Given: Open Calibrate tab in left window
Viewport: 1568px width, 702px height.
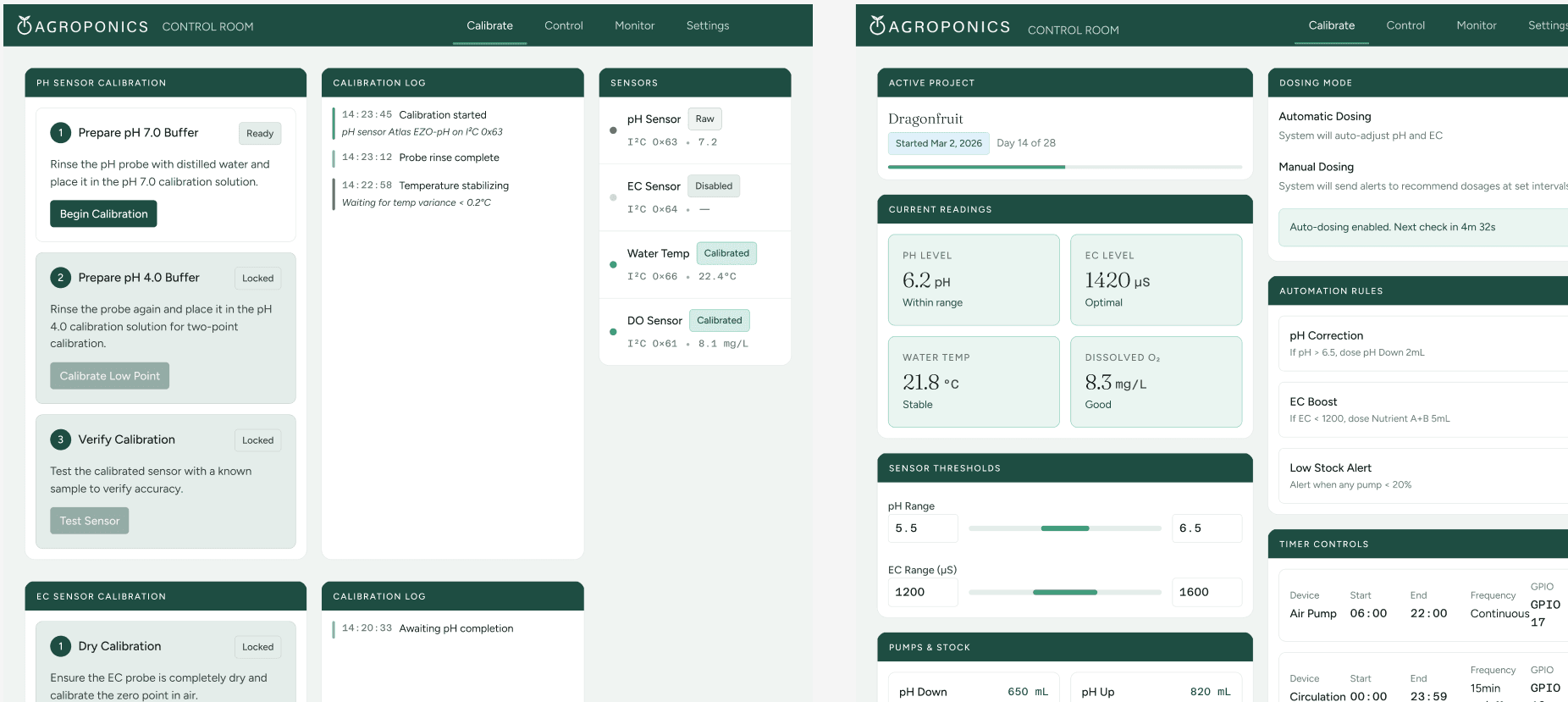Looking at the screenshot, I should tap(489, 25).
